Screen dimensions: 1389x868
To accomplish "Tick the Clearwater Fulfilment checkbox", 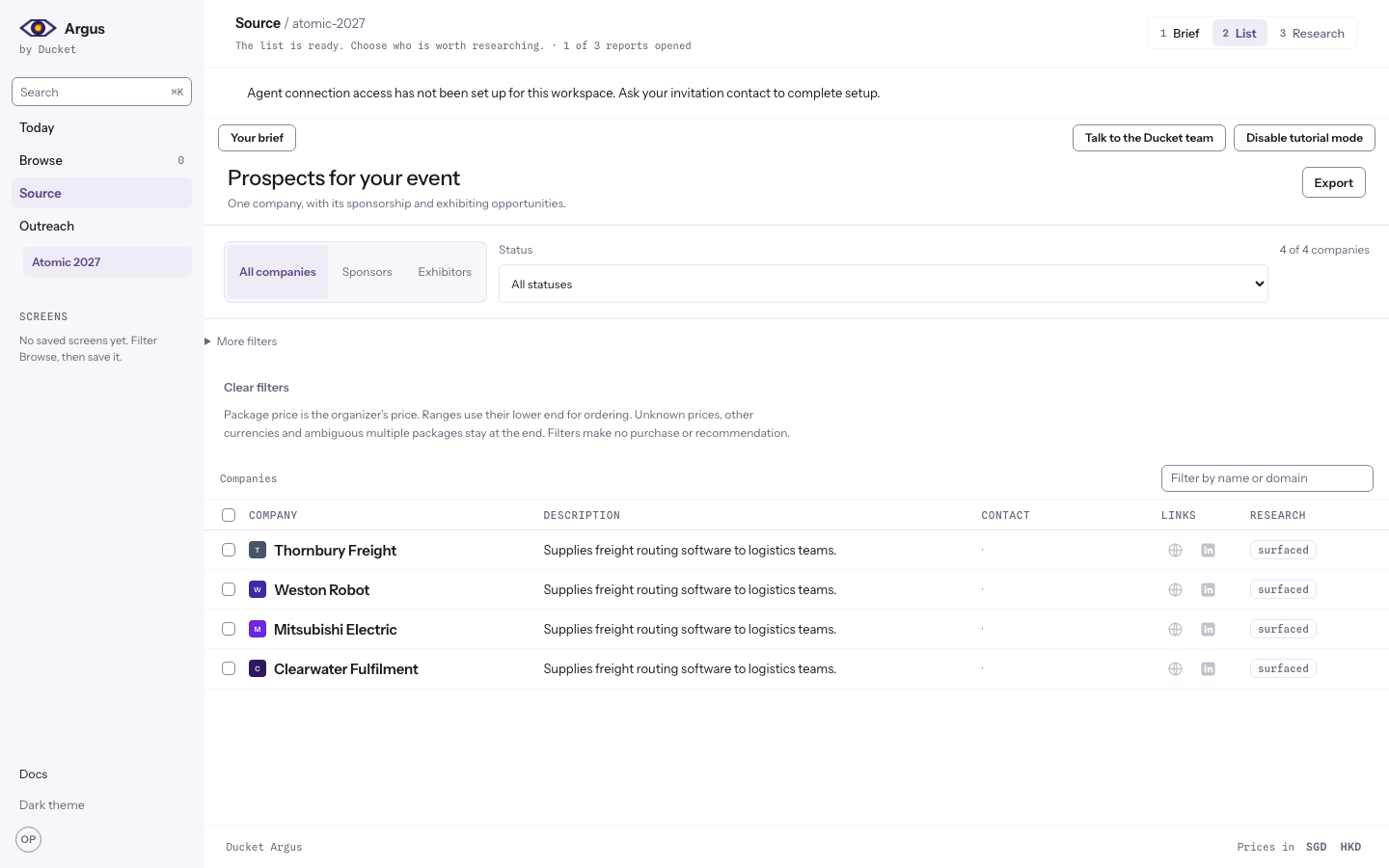I will pyautogui.click(x=229, y=668).
